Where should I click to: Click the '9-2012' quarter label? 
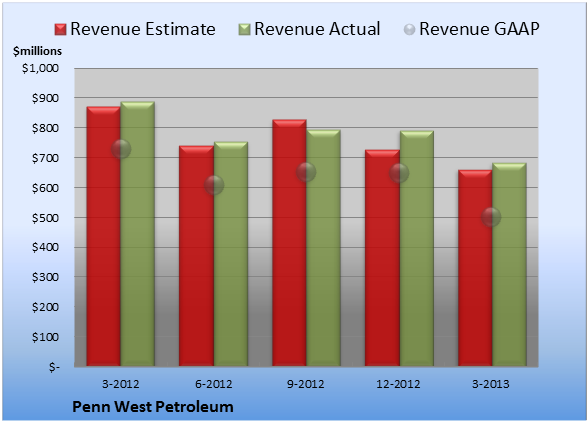pyautogui.click(x=306, y=384)
